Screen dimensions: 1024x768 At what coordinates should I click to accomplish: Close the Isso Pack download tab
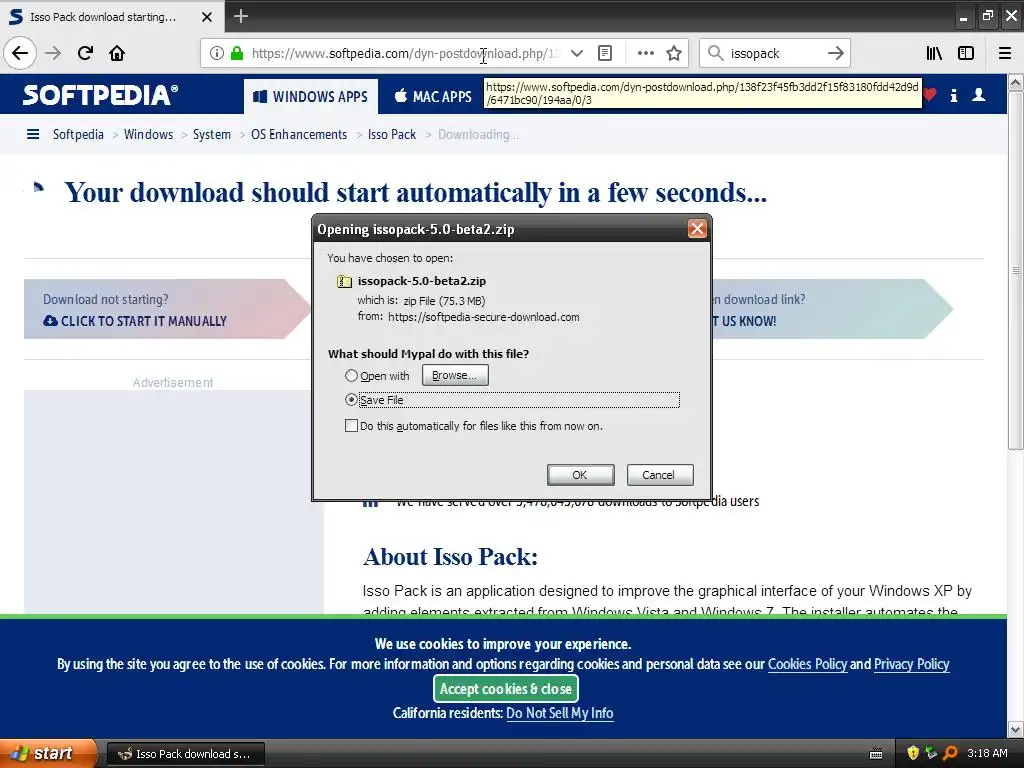click(x=206, y=17)
